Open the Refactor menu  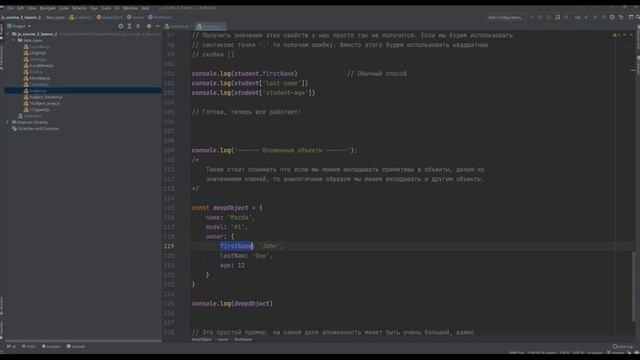tap(79, 8)
